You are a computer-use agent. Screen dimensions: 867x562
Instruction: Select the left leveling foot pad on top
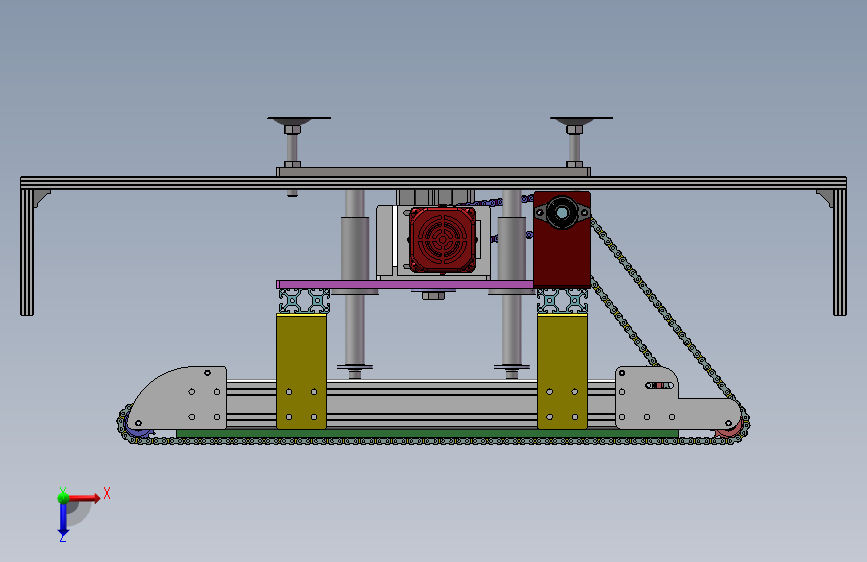299,120
